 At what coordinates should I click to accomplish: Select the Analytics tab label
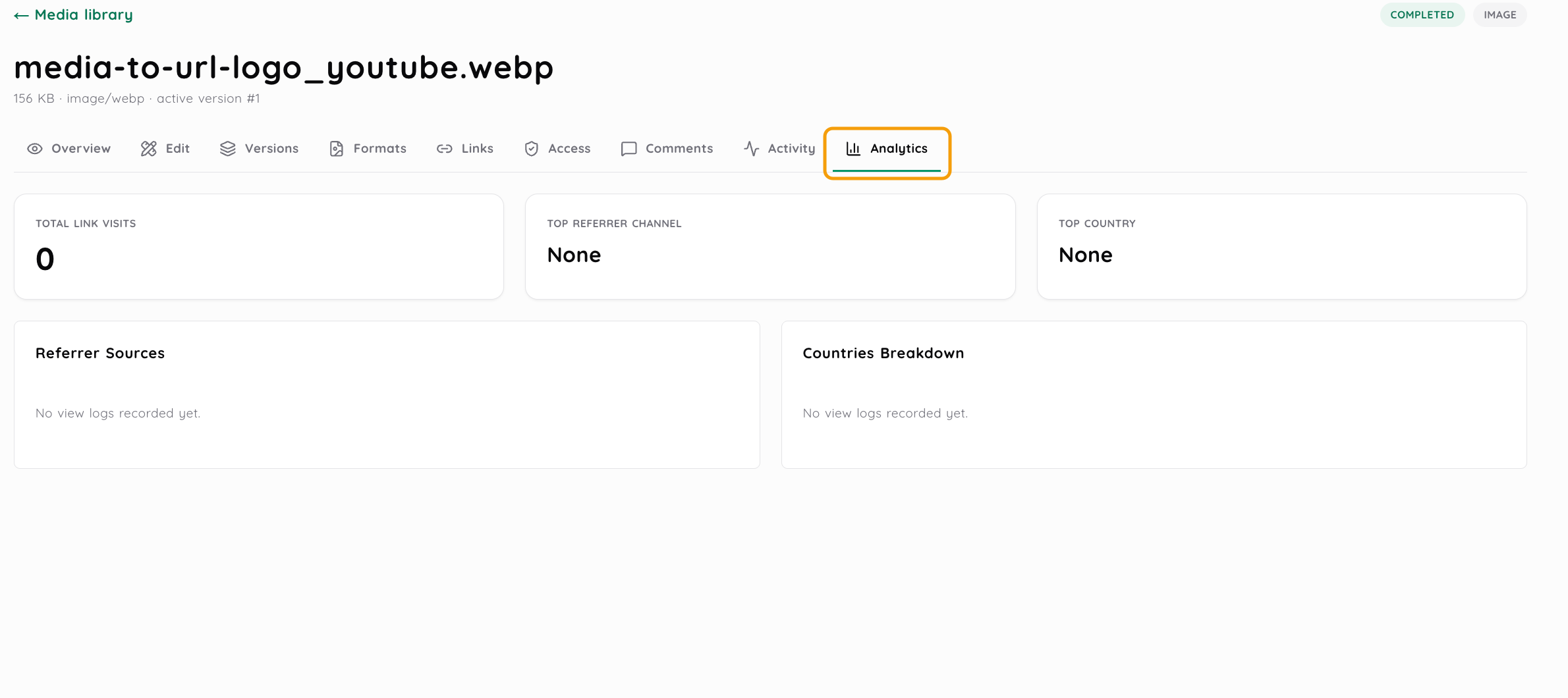coord(899,149)
